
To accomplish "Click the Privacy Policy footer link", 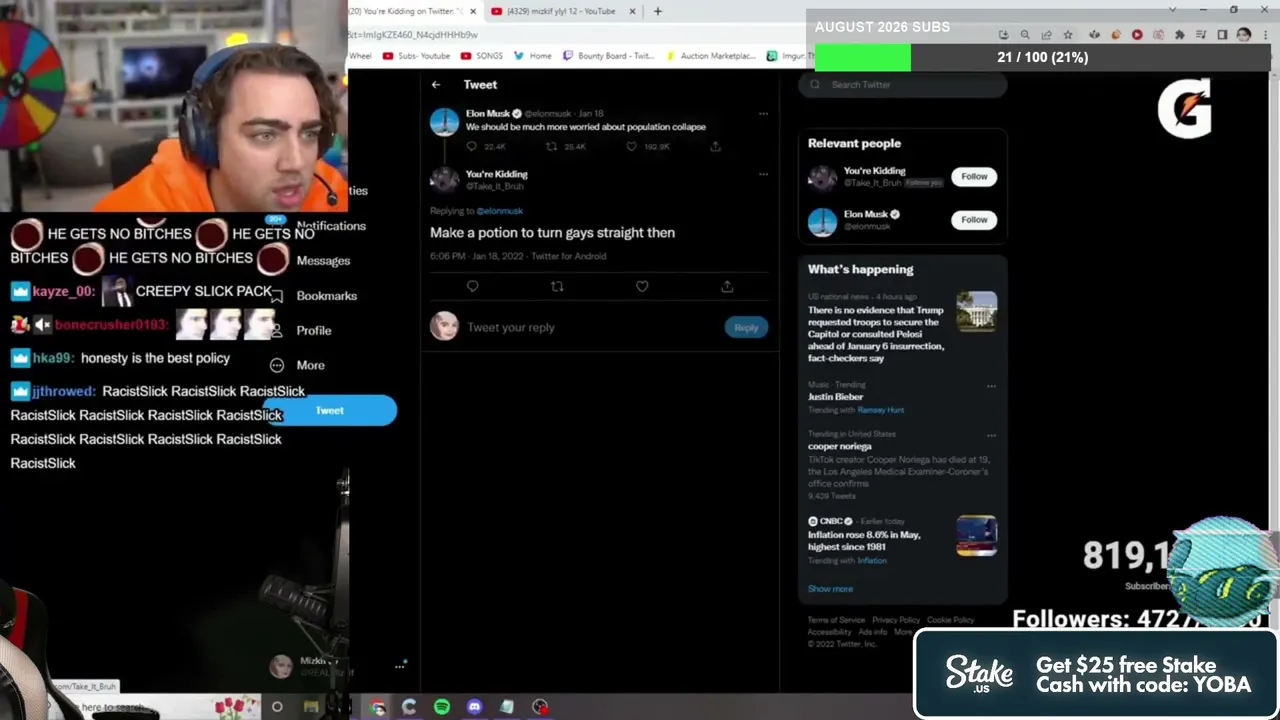I will point(896,620).
